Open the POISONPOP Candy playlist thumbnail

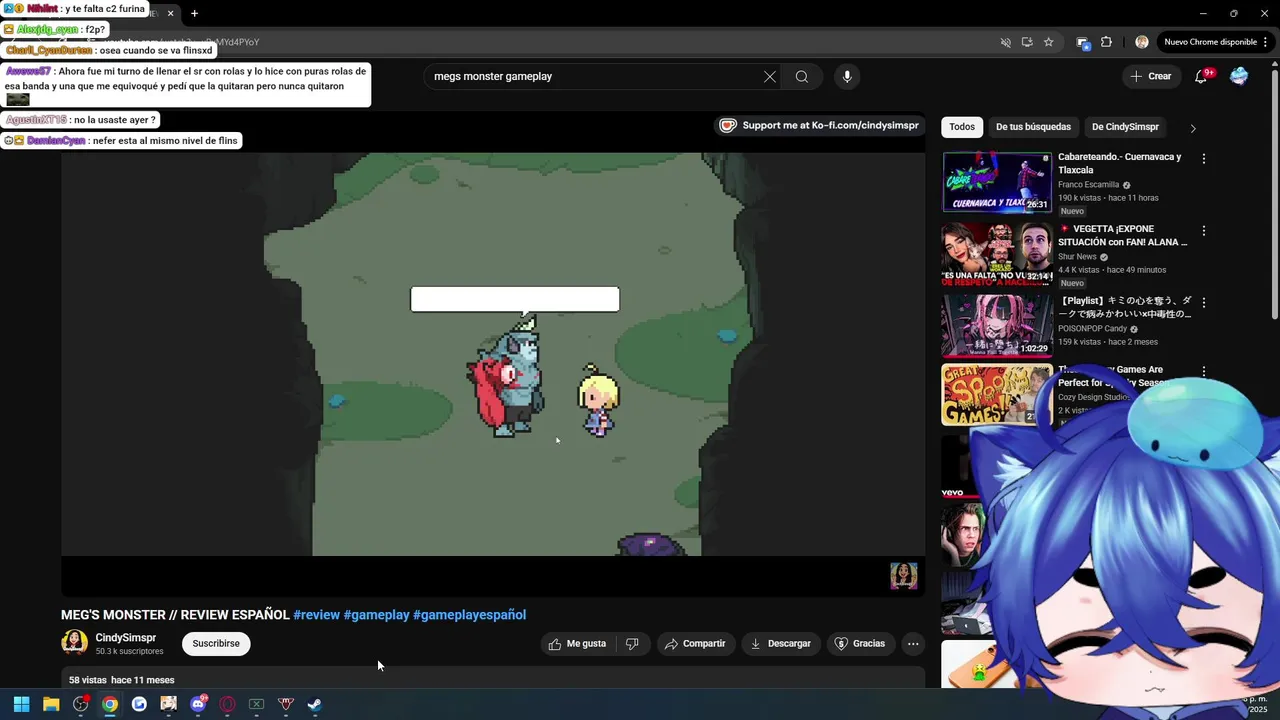point(997,326)
